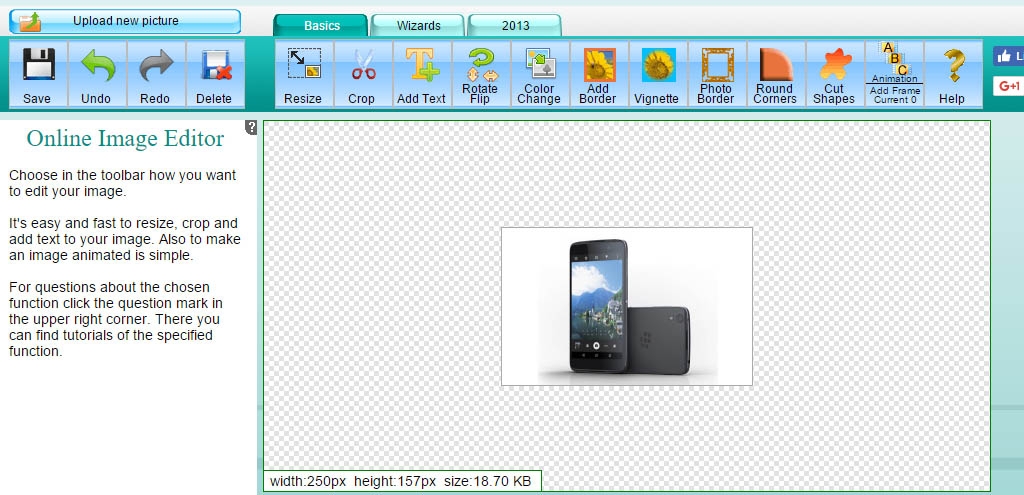Click the Online Image Editor heading
The width and height of the screenshot is (1024, 495).
pyautogui.click(x=125, y=138)
